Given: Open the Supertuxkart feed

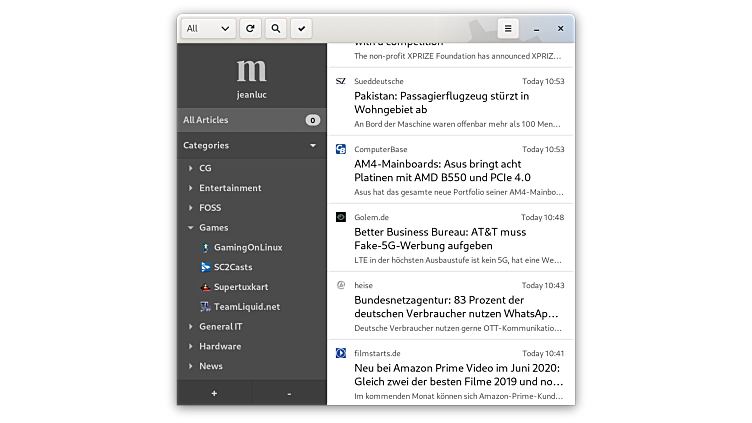Looking at the screenshot, I should tap(240, 287).
